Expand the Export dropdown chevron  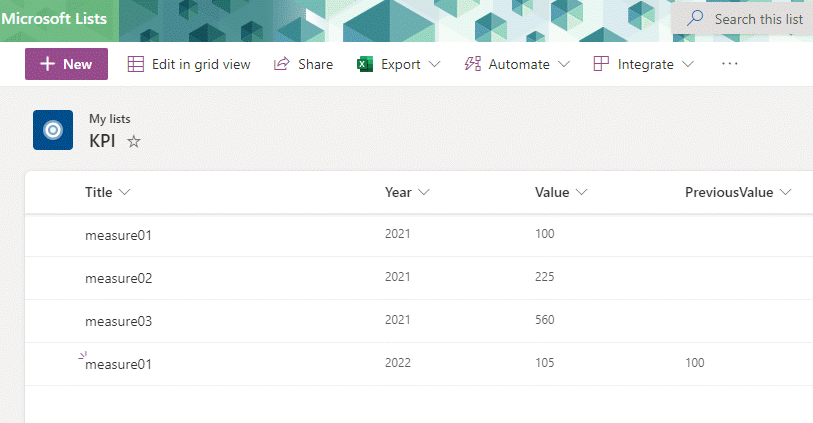click(434, 64)
